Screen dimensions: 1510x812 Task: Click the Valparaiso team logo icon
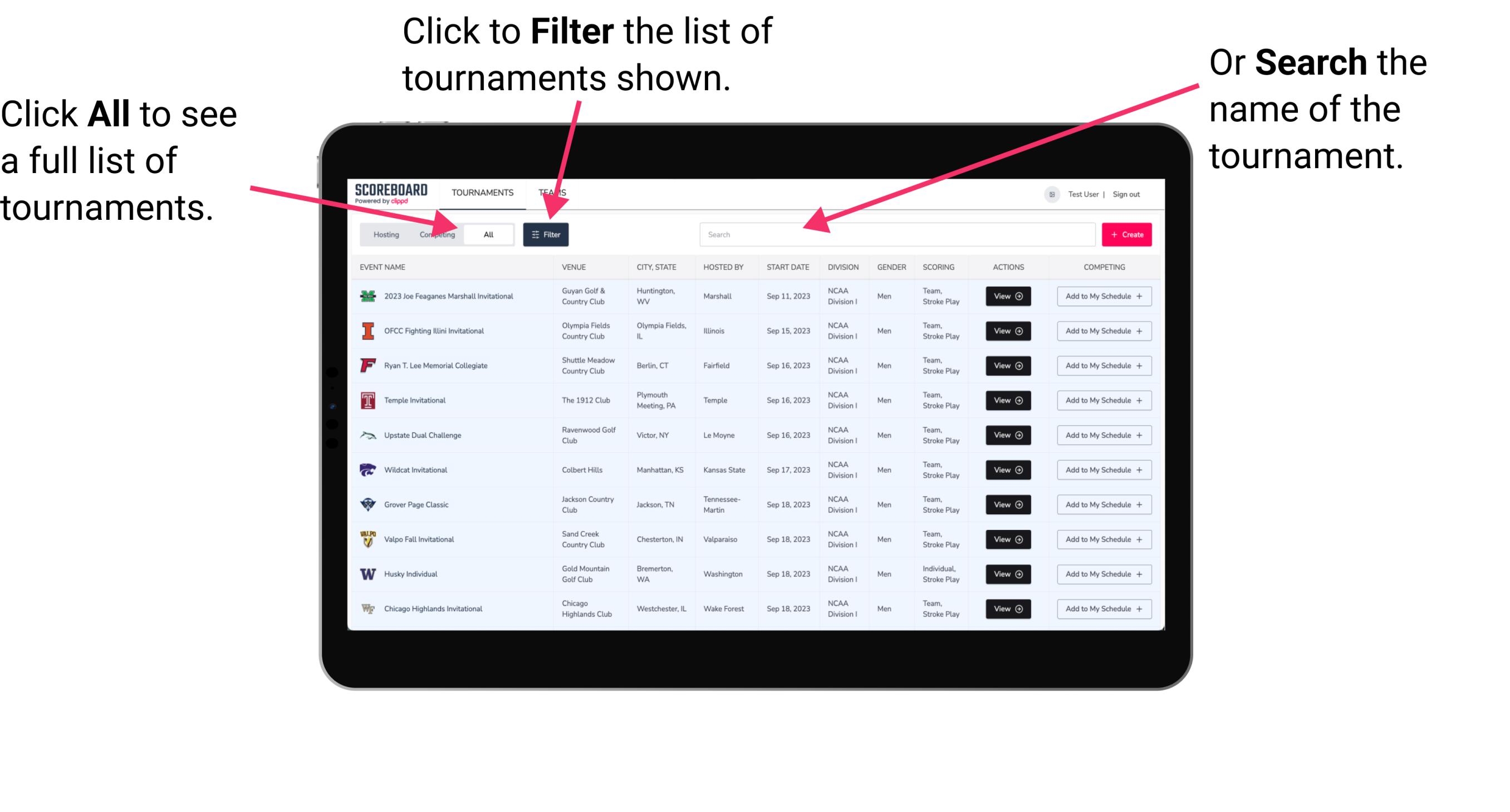368,539
